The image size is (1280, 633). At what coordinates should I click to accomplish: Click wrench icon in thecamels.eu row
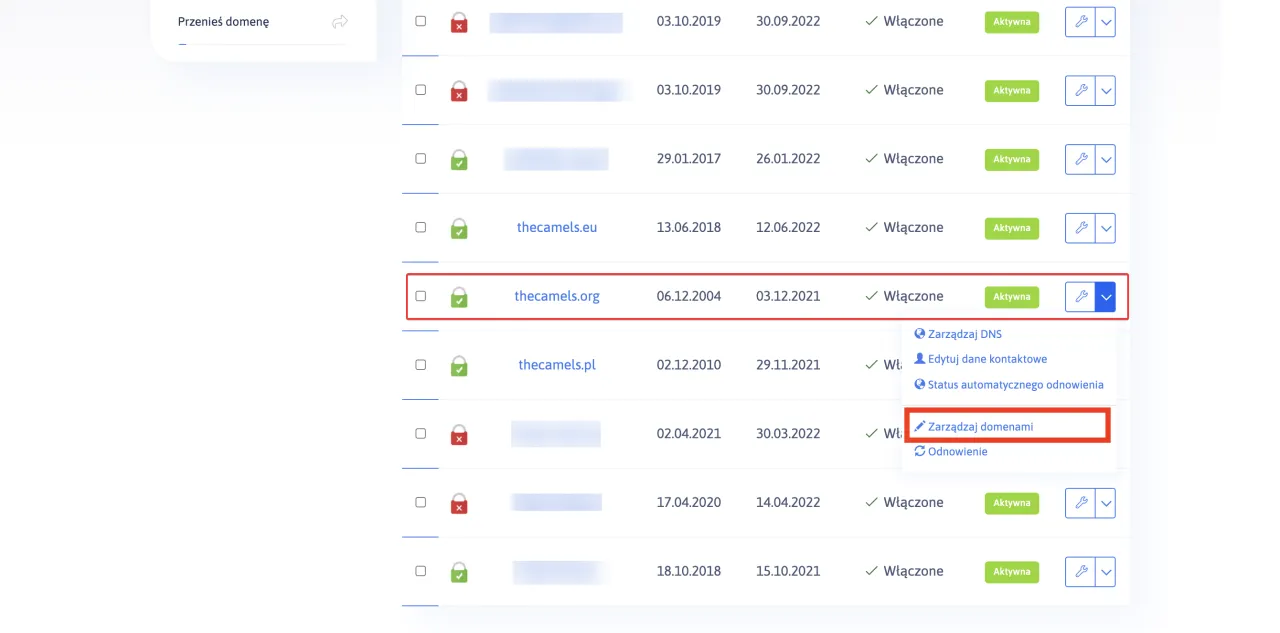click(x=1080, y=228)
